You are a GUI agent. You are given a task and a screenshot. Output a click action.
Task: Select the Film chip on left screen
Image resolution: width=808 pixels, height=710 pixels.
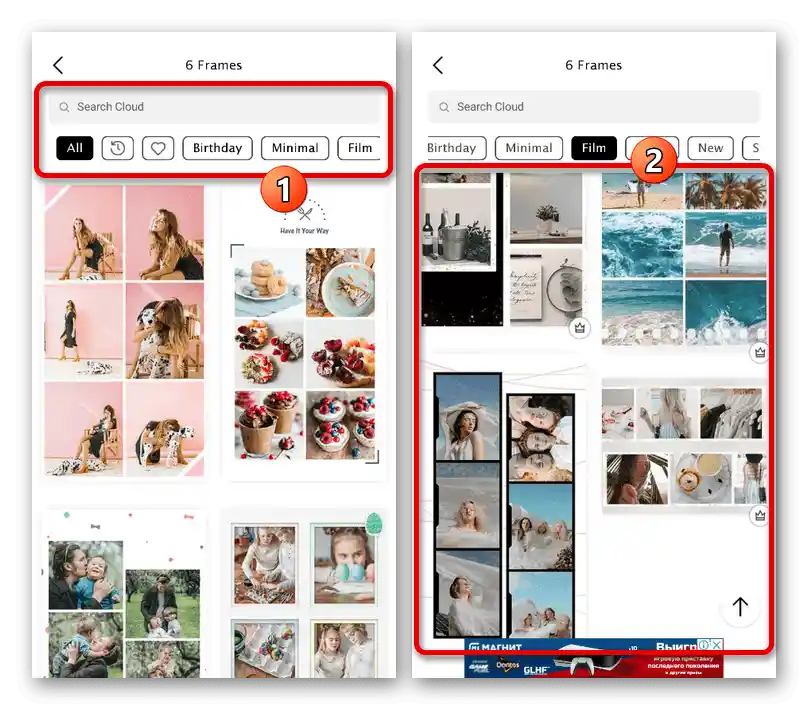pos(359,148)
